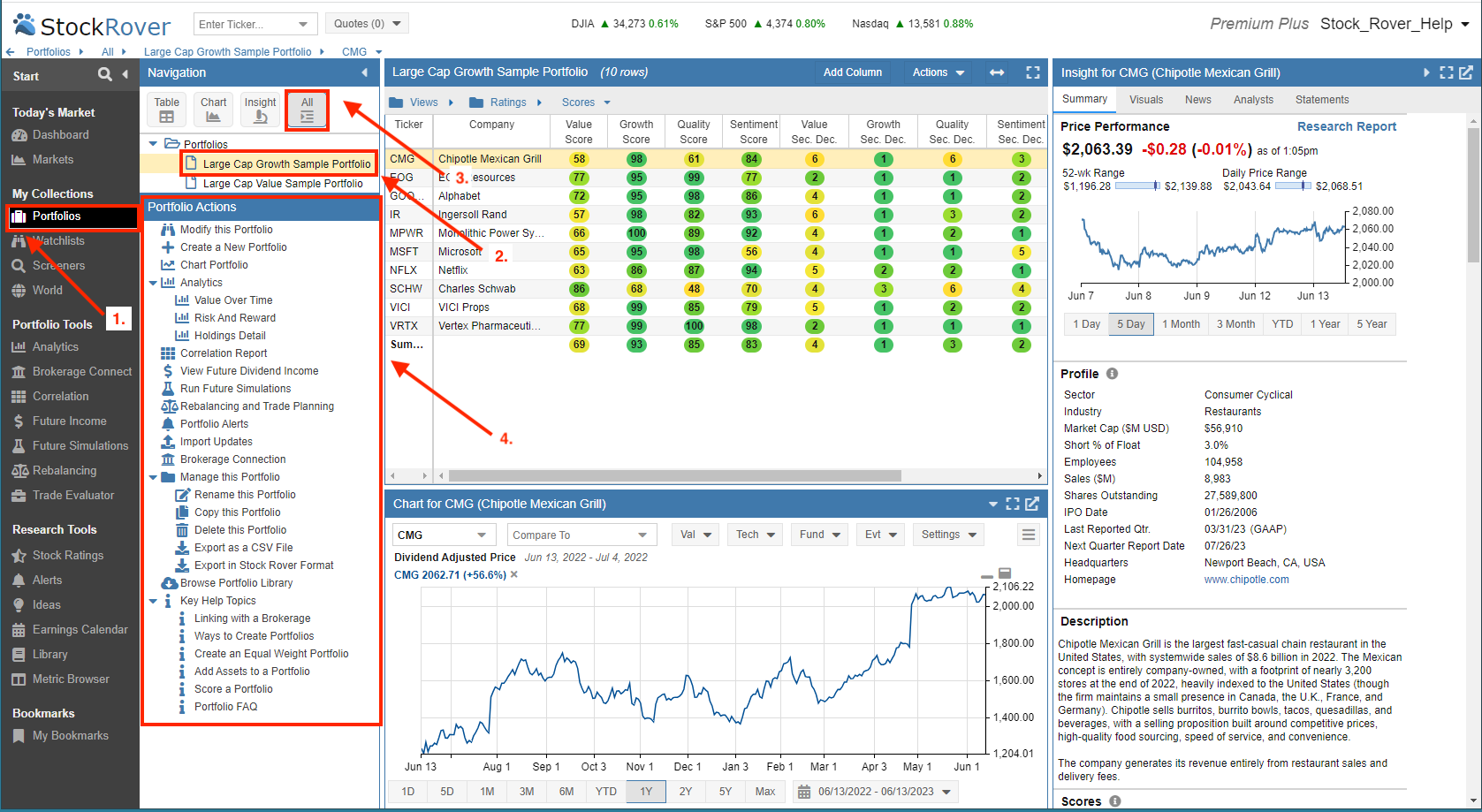Image resolution: width=1482 pixels, height=812 pixels.
Task: Open the Research Report link
Action: click(x=1346, y=126)
